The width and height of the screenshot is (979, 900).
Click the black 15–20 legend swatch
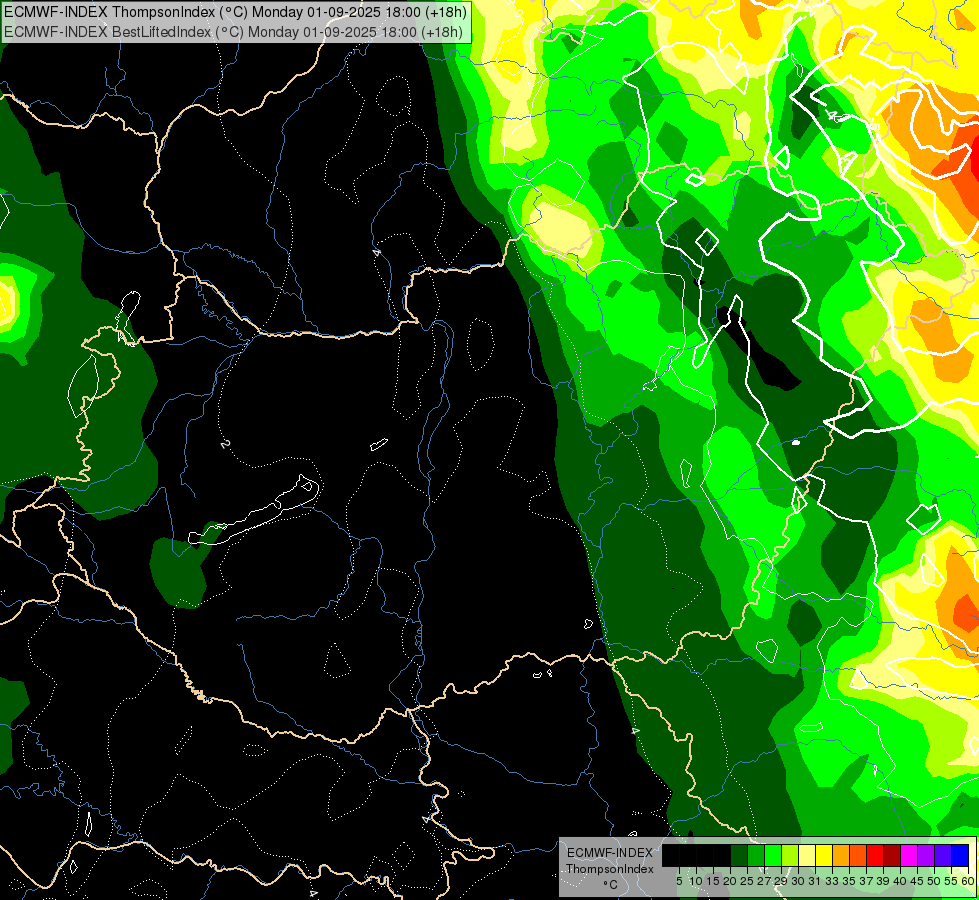point(722,855)
